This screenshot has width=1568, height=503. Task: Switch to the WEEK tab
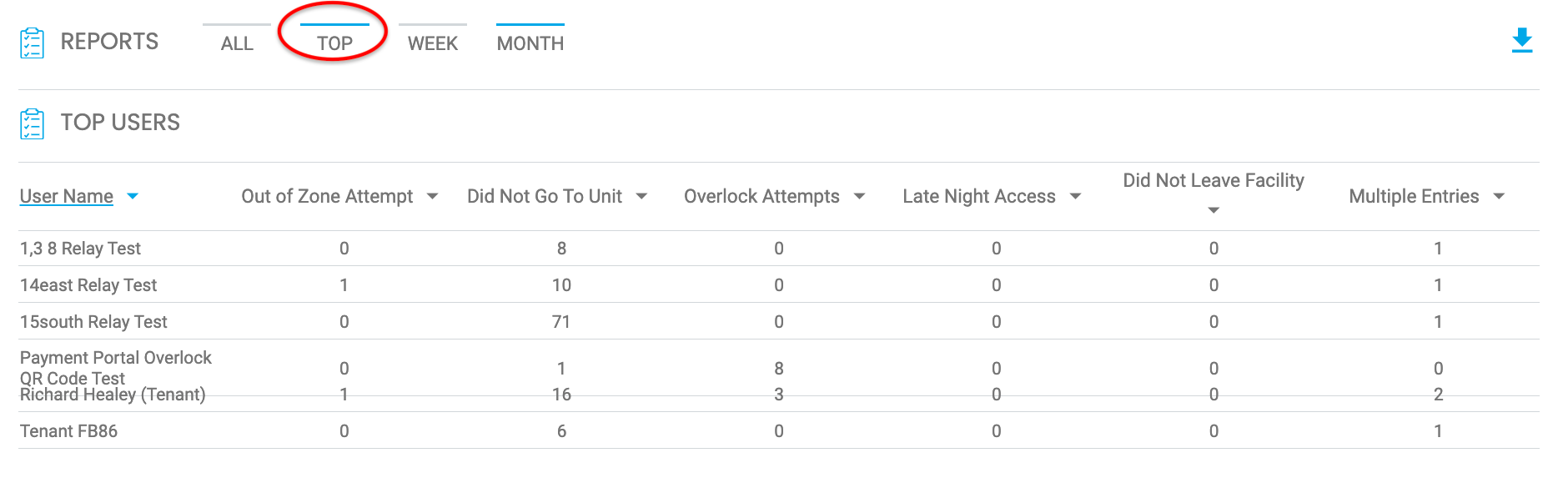[432, 43]
